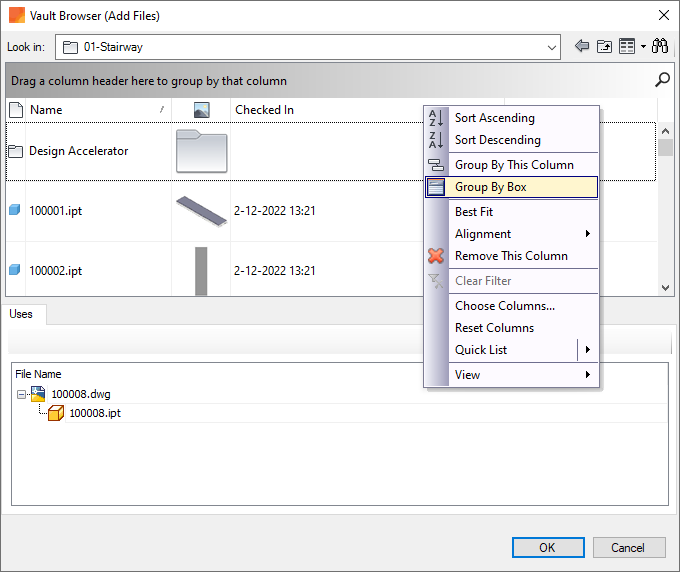The image size is (680, 572).
Task: Click the binoculars Find icon
Action: coord(660,46)
